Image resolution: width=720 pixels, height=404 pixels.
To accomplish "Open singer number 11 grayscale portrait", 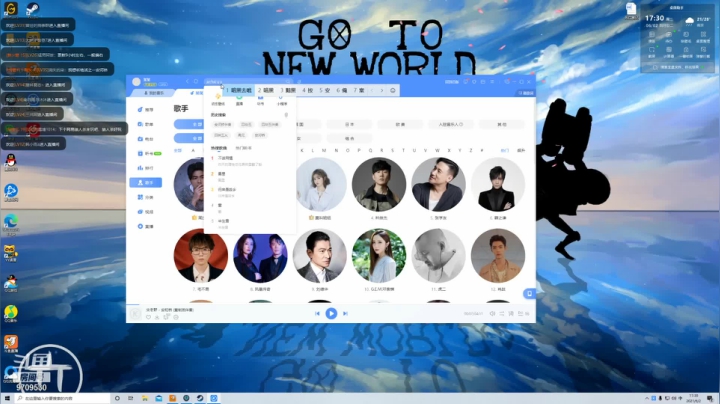I will coord(439,256).
